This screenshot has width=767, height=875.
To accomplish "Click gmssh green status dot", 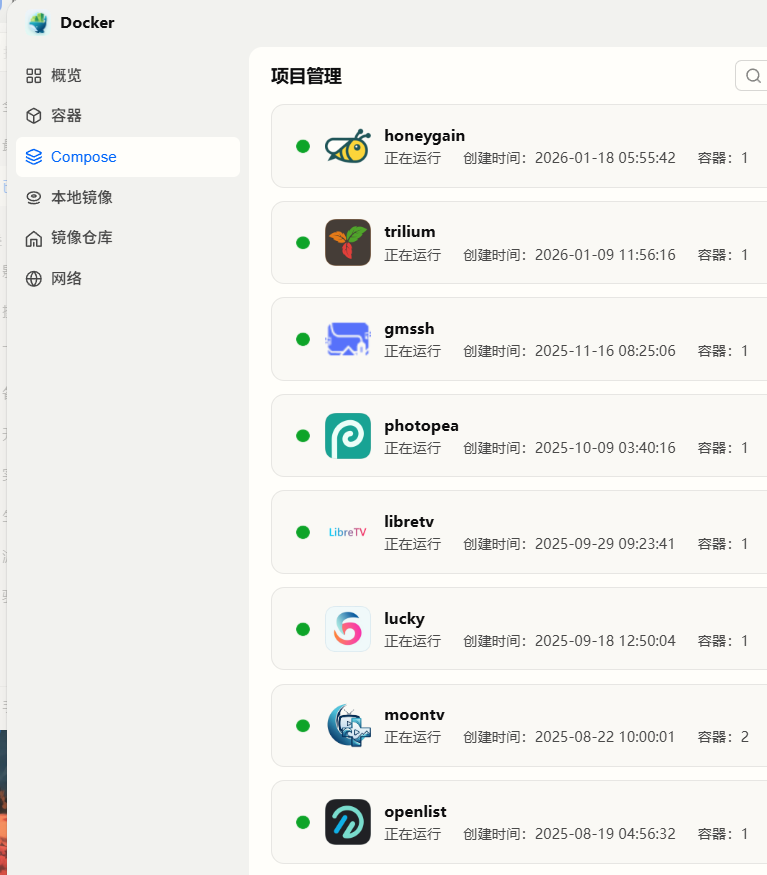I will tap(303, 339).
